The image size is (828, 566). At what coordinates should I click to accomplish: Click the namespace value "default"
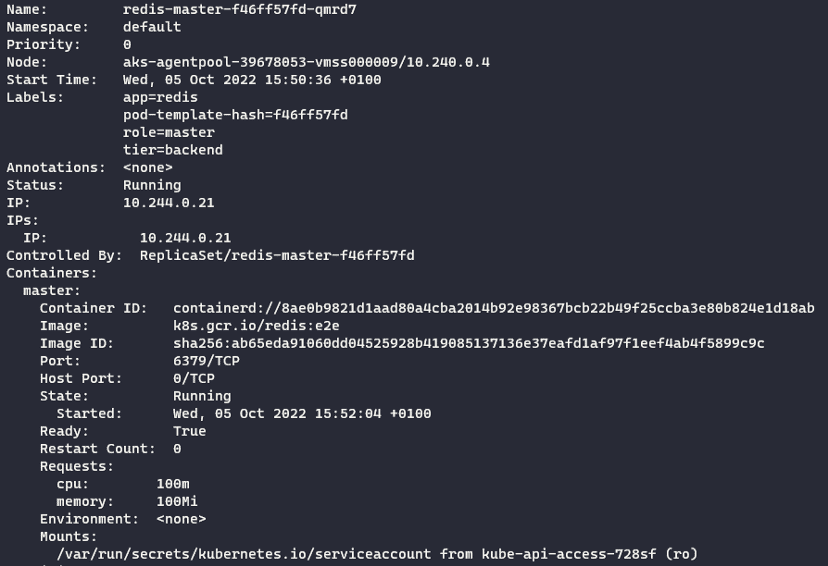pos(152,27)
